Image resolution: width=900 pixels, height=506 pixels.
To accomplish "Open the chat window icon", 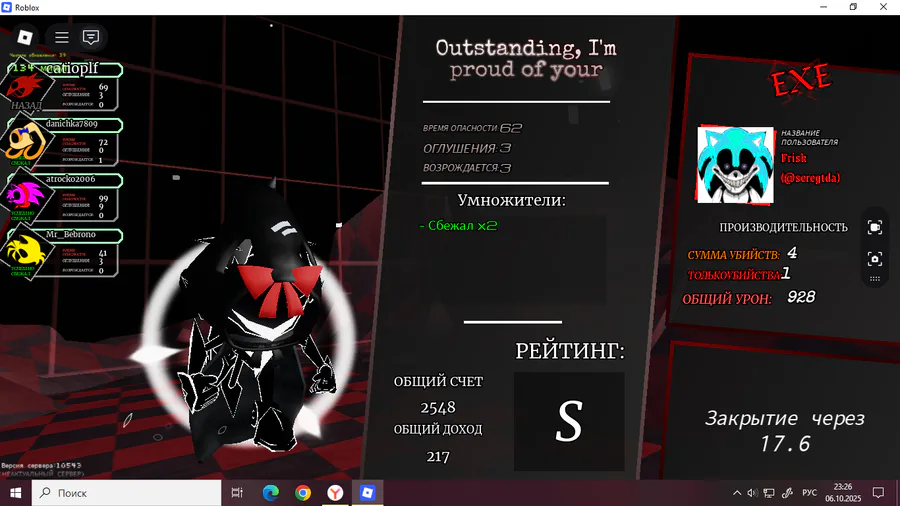I will [x=91, y=37].
